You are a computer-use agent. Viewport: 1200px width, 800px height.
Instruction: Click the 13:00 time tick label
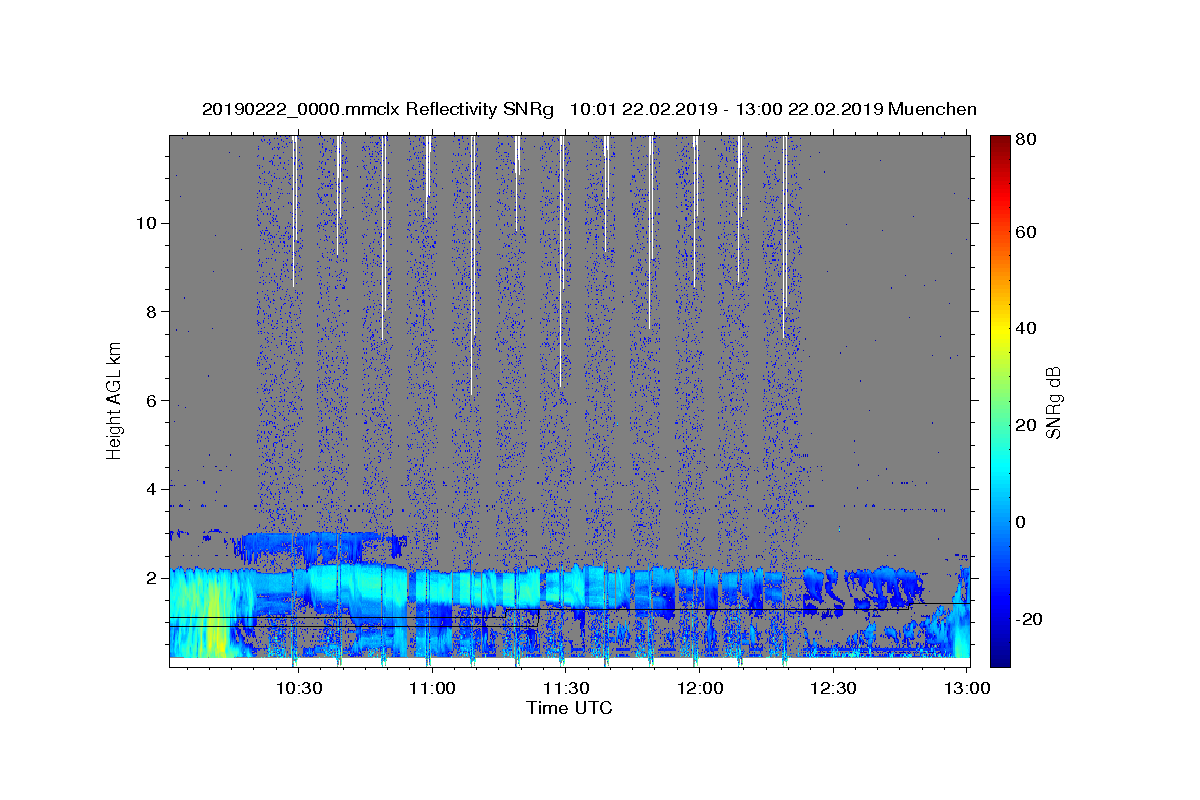coord(967,688)
